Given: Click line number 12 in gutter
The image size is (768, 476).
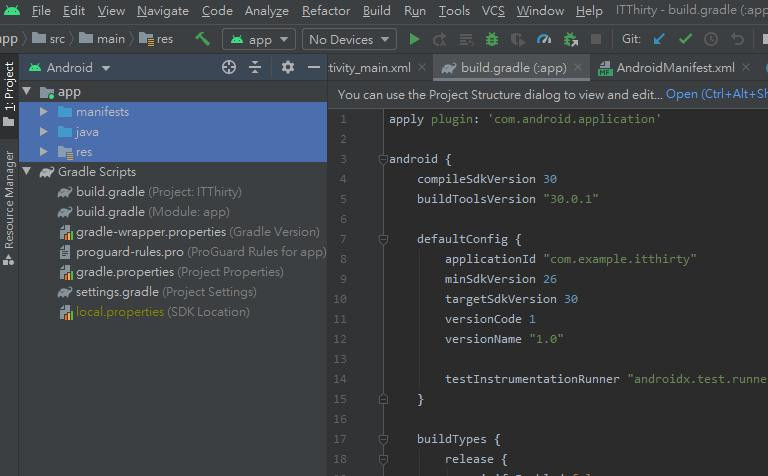Looking at the screenshot, I should [340, 339].
